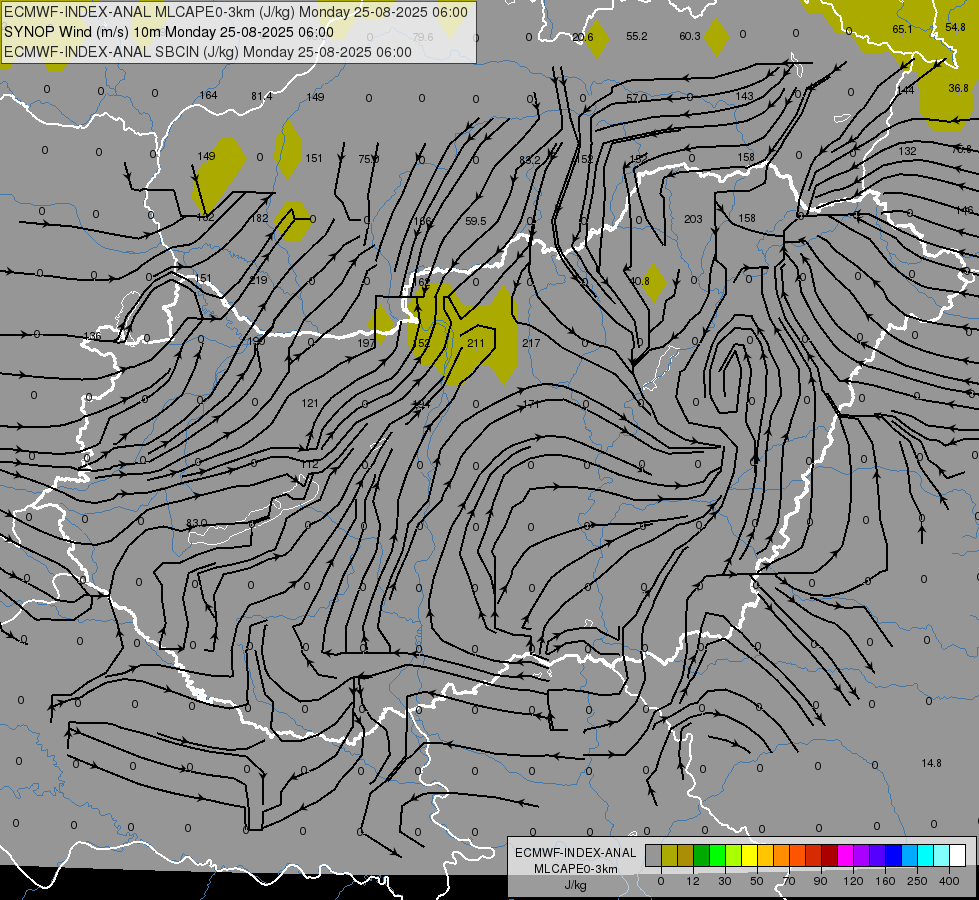This screenshot has width=979, height=900.
Task: Click the map value 20.6
Action: (x=583, y=37)
